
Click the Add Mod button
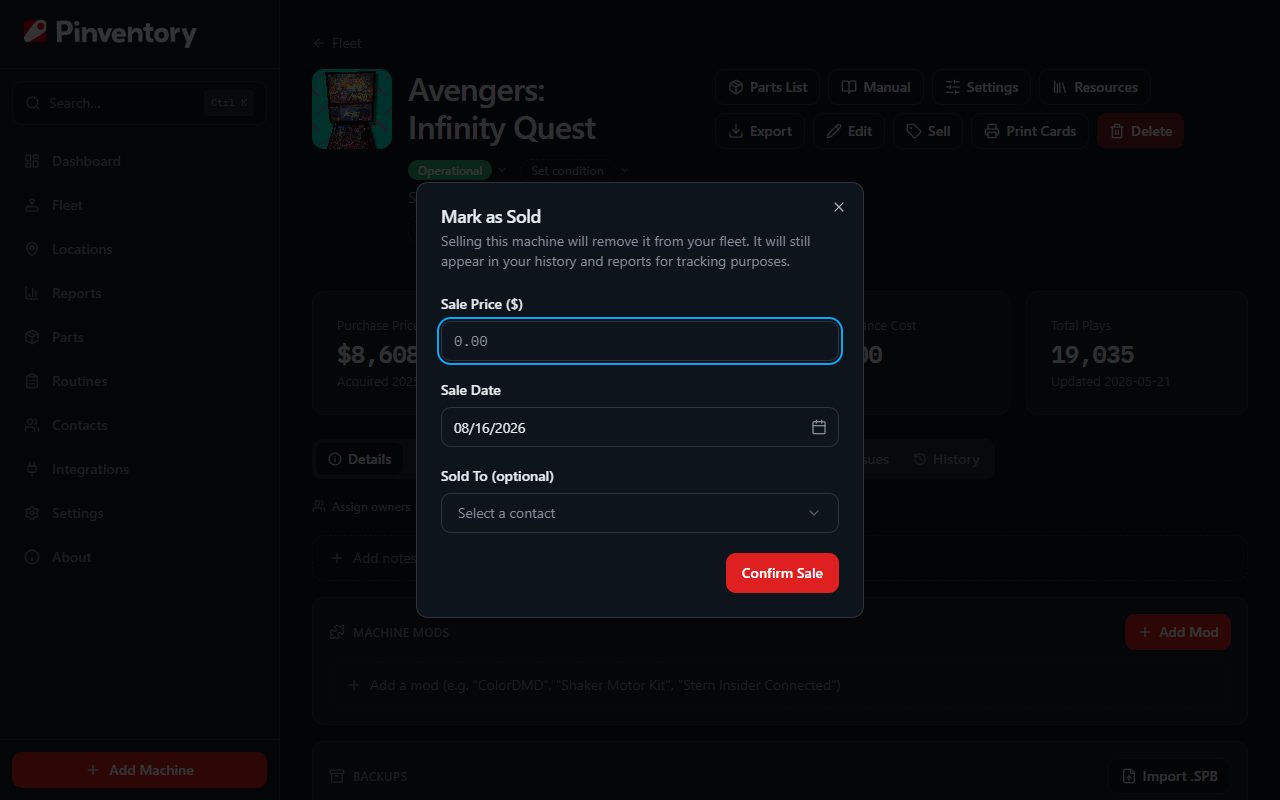coord(1178,632)
